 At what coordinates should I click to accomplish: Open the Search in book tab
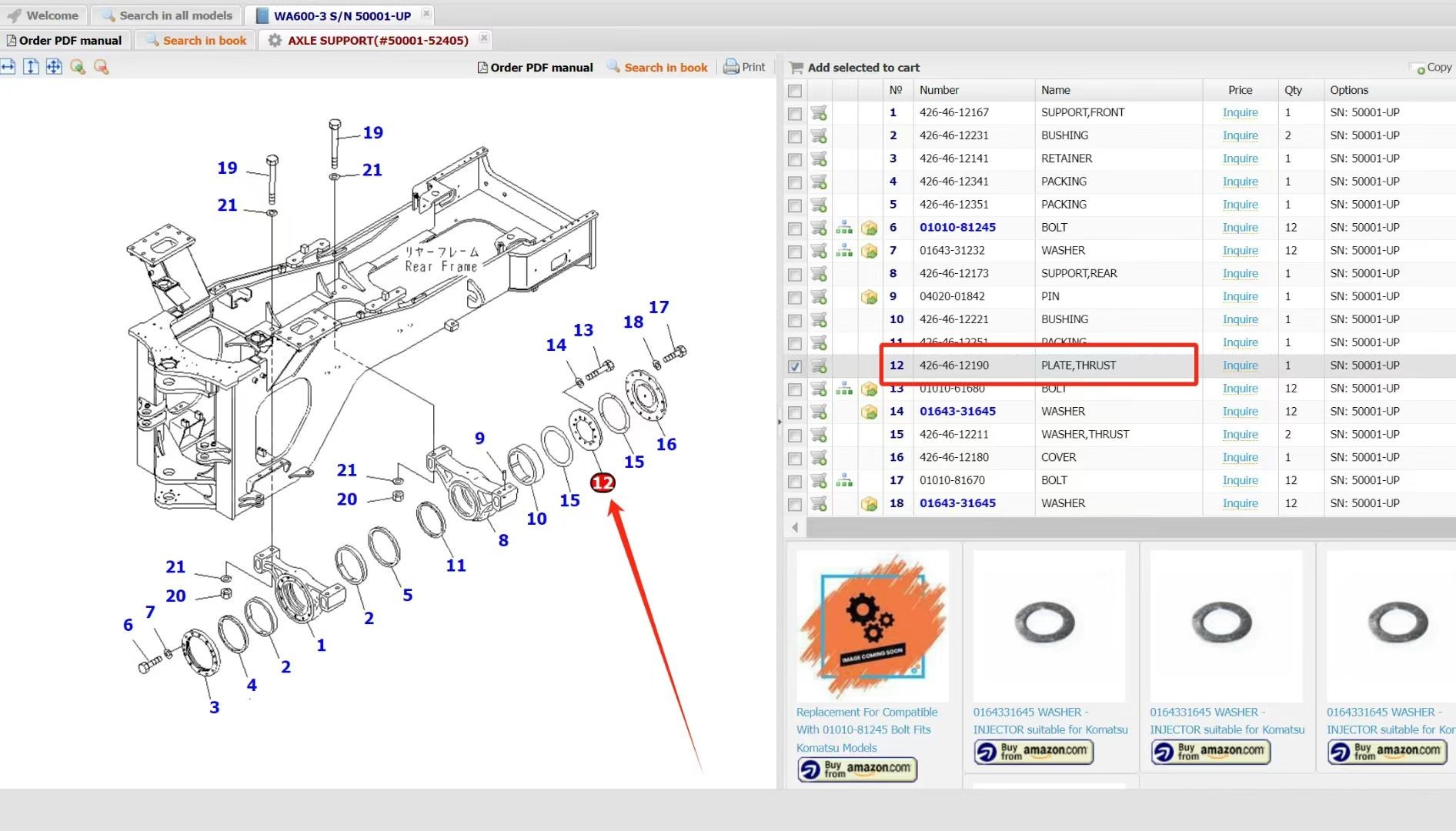[x=196, y=40]
